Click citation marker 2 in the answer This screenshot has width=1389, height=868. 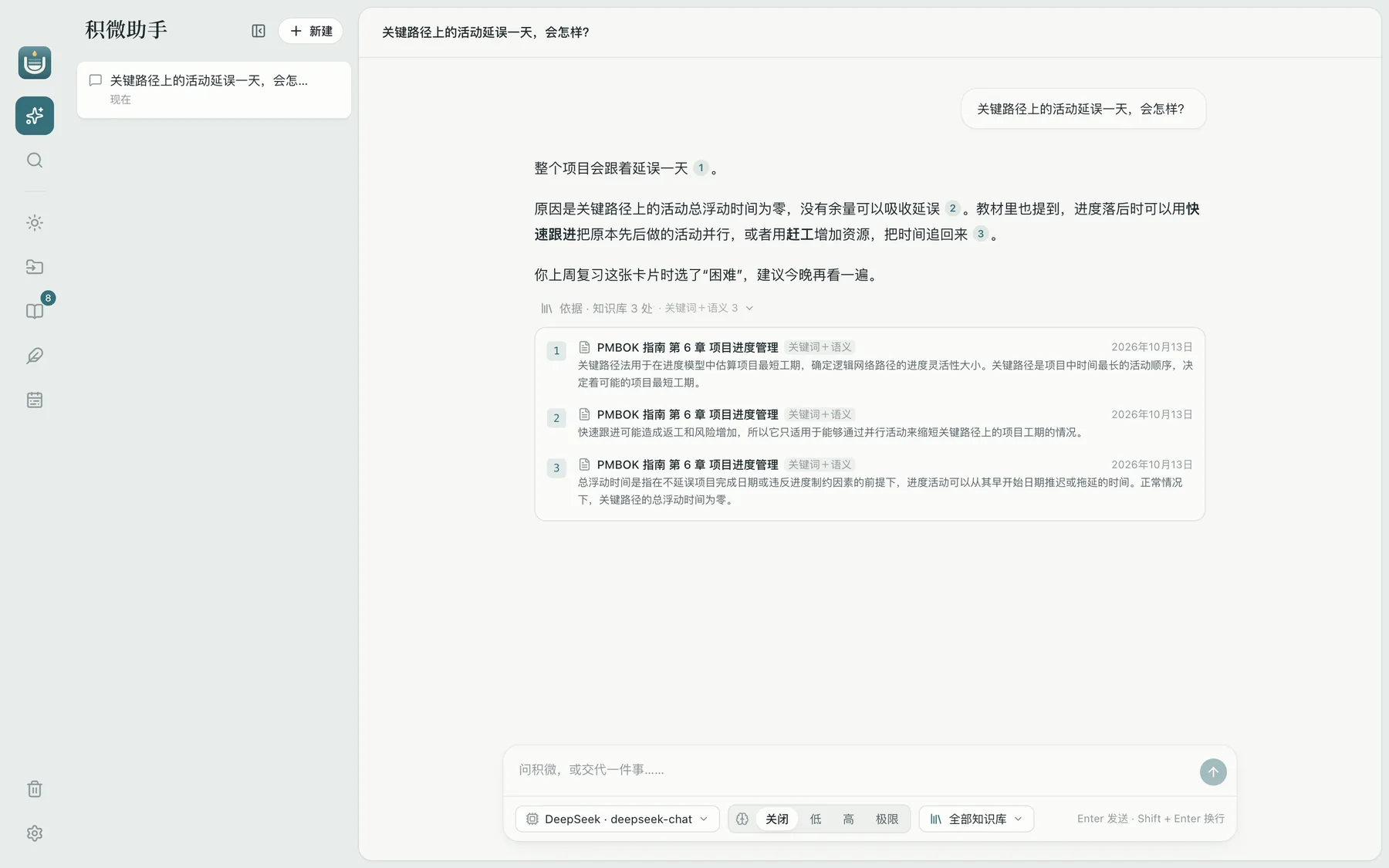point(952,208)
